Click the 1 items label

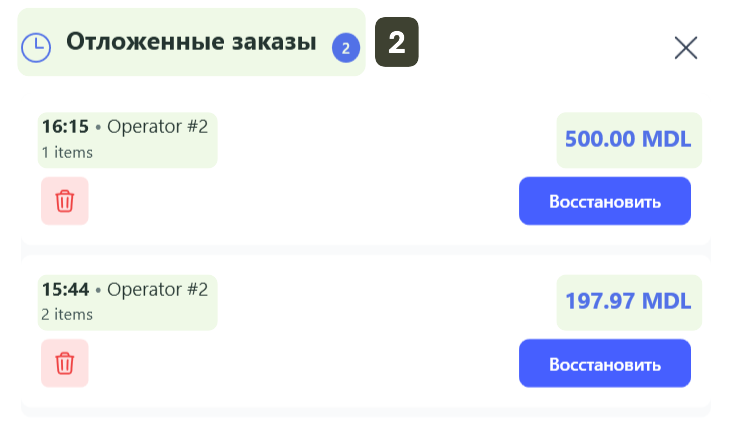coord(67,153)
